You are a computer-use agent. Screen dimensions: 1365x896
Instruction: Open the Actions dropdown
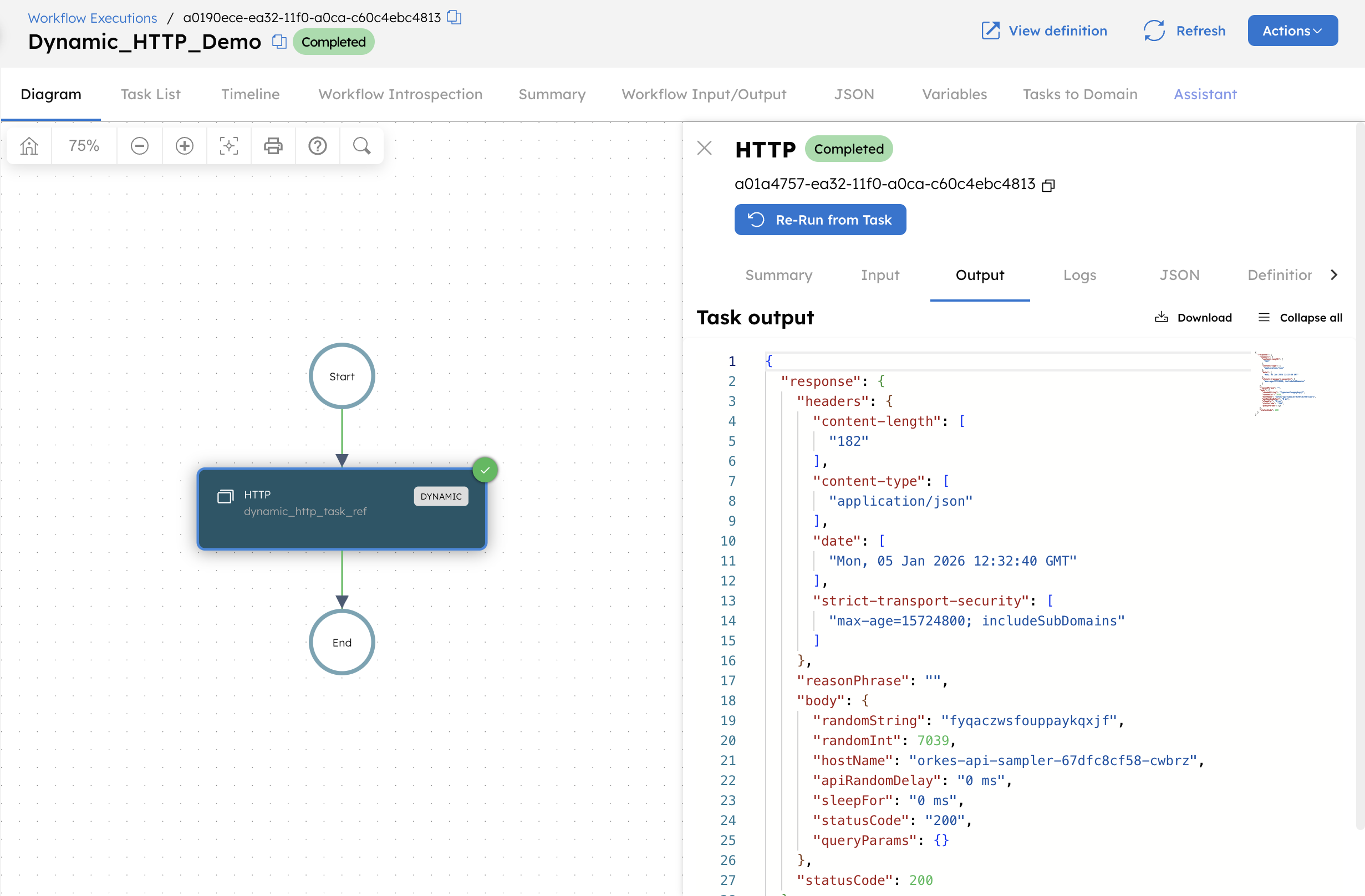(1292, 30)
